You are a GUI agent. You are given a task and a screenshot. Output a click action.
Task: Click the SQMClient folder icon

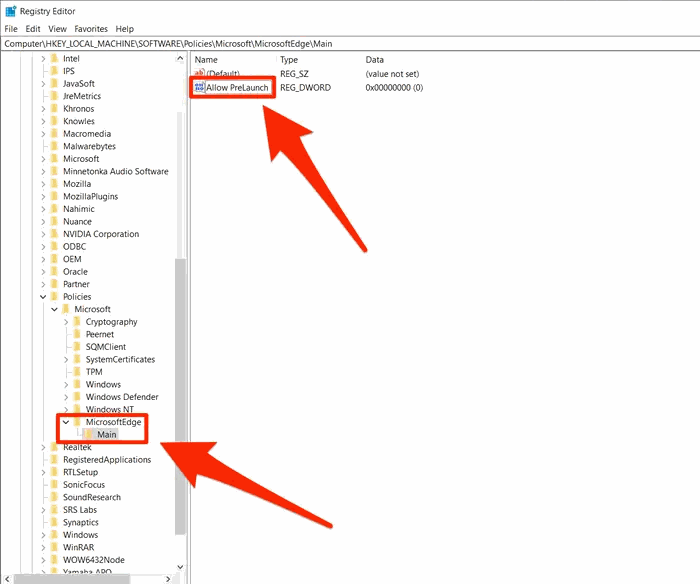coord(77,346)
